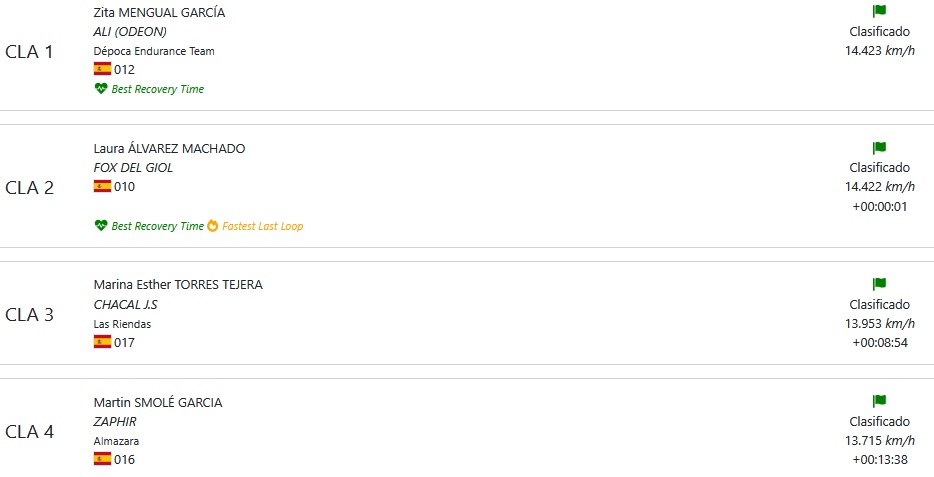Click horse name CHACAL J.S
The height and width of the screenshot is (477, 934).
(x=125, y=305)
